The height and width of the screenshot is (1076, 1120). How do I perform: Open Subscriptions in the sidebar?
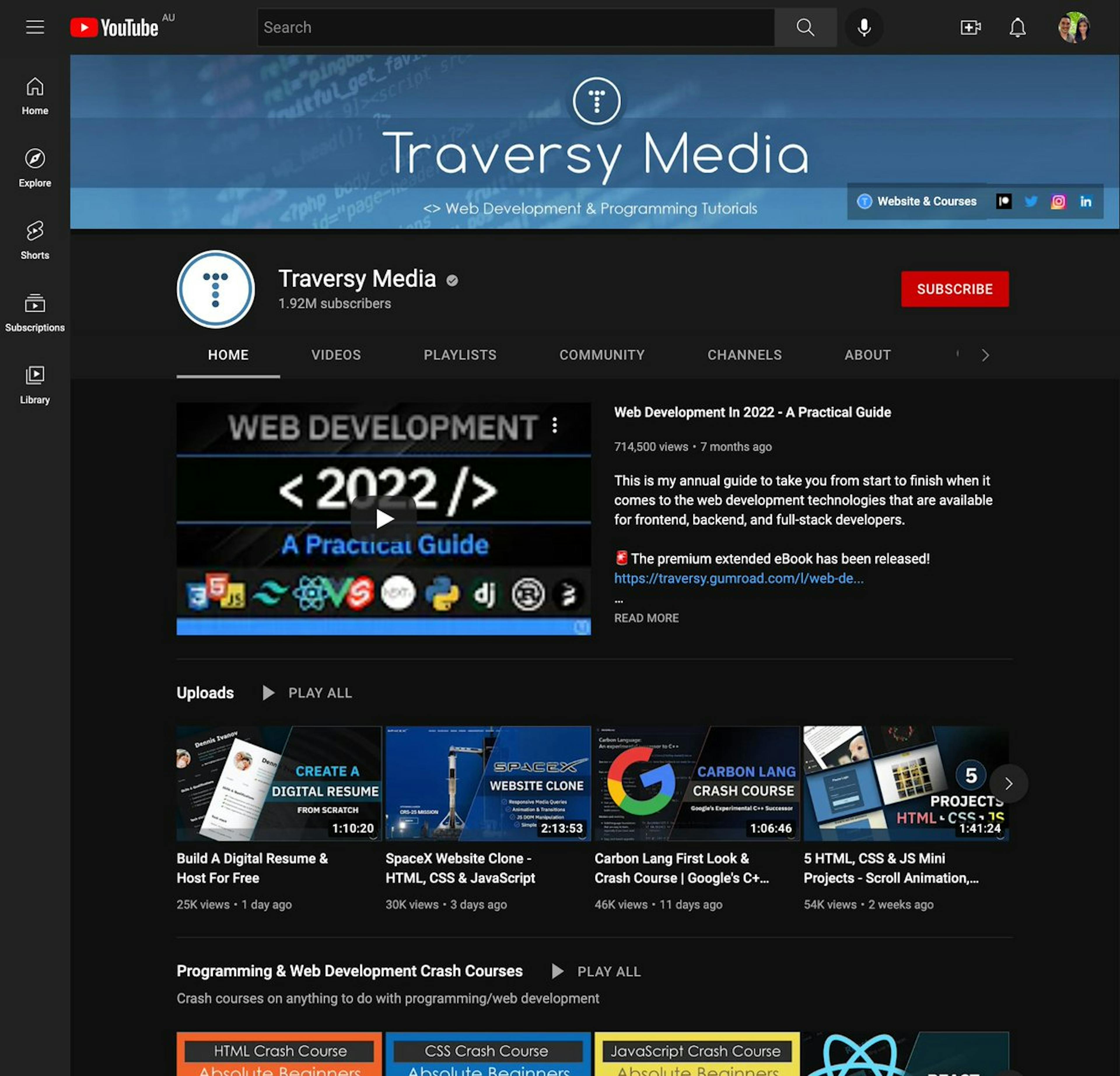(x=35, y=313)
